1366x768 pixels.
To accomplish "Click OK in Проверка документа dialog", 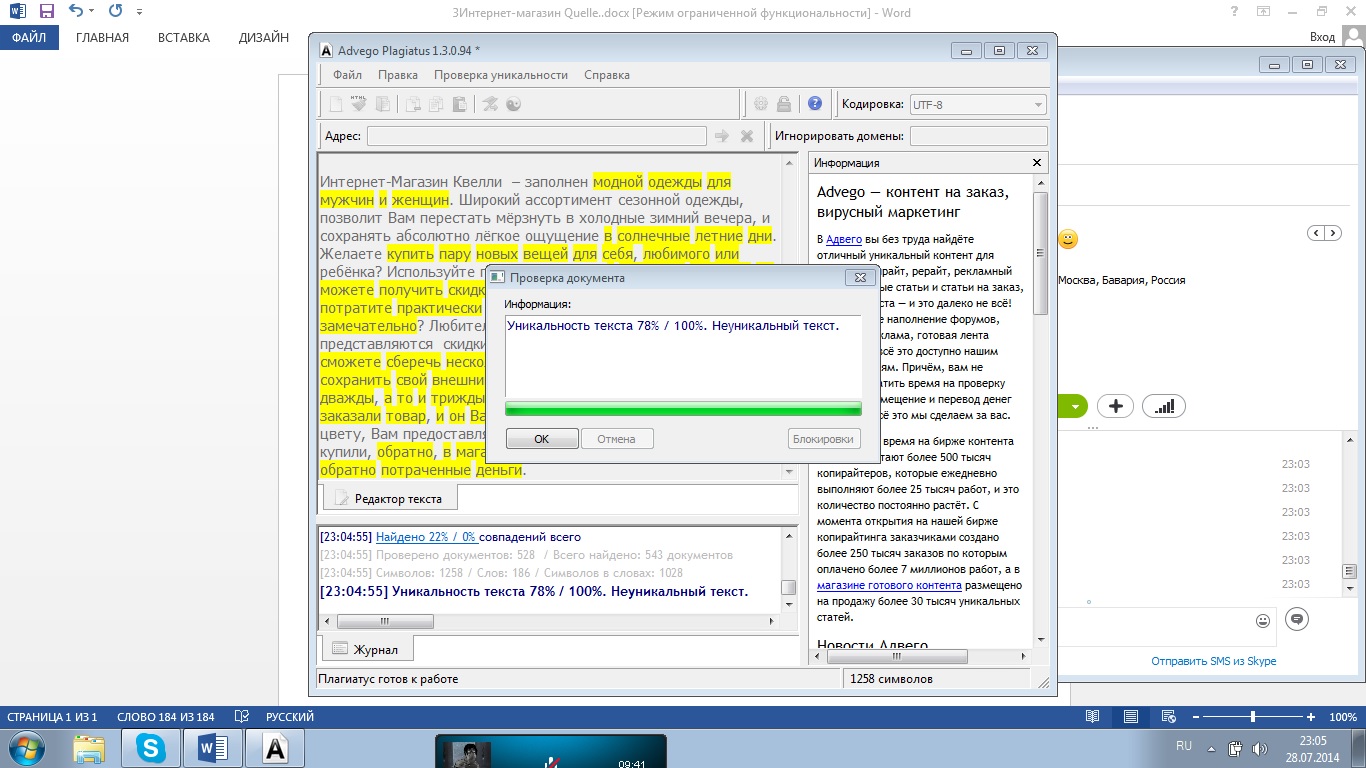I will 542,438.
